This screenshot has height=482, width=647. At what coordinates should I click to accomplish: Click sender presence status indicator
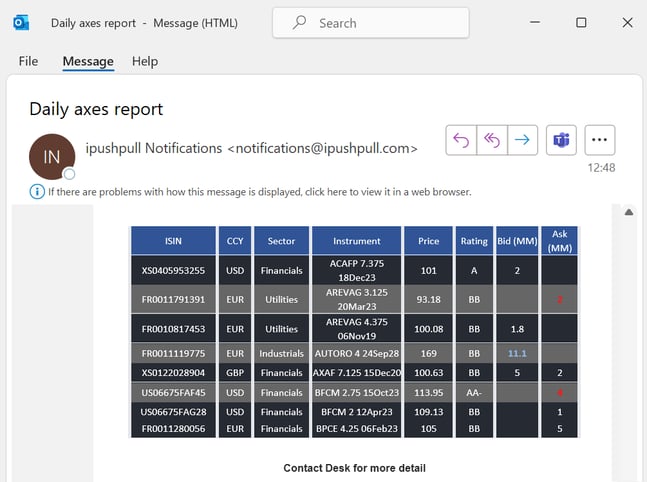coord(69,174)
